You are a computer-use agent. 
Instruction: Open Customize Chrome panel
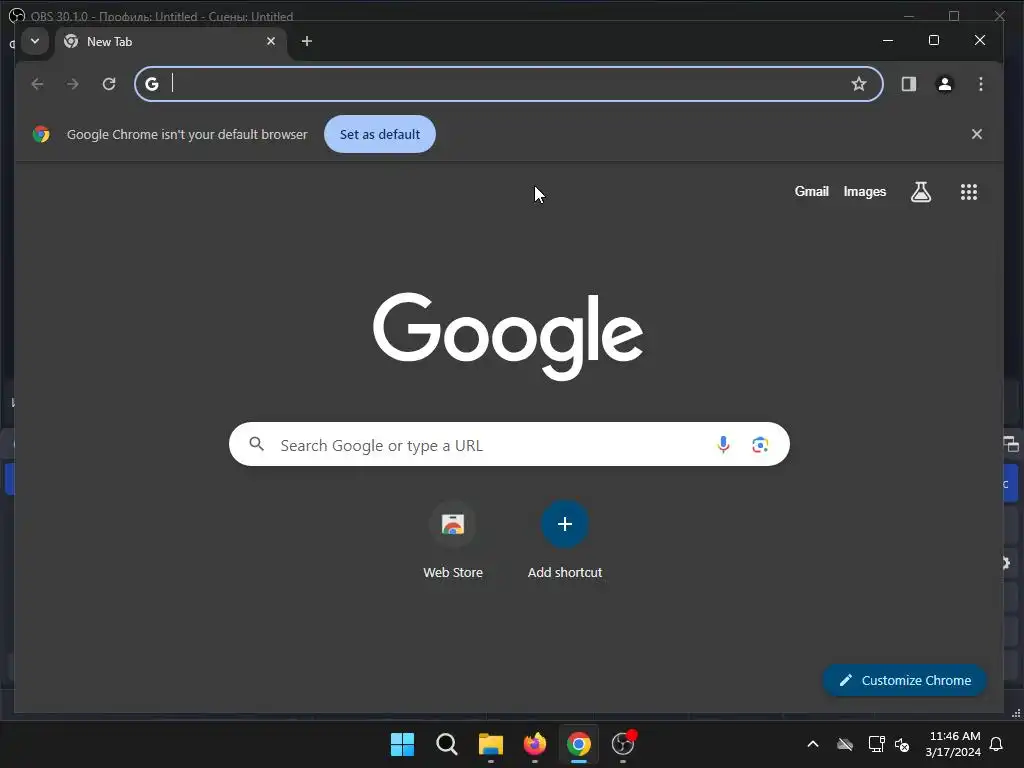click(904, 680)
